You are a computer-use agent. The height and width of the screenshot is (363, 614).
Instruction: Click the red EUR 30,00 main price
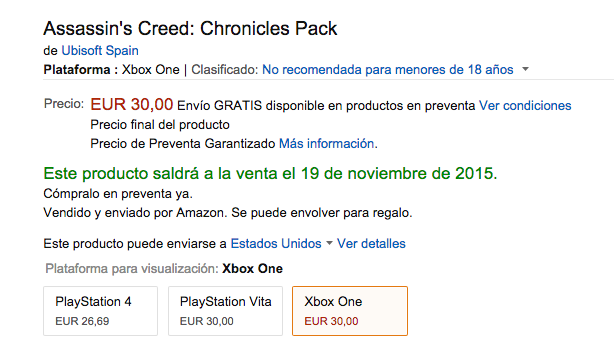point(132,105)
